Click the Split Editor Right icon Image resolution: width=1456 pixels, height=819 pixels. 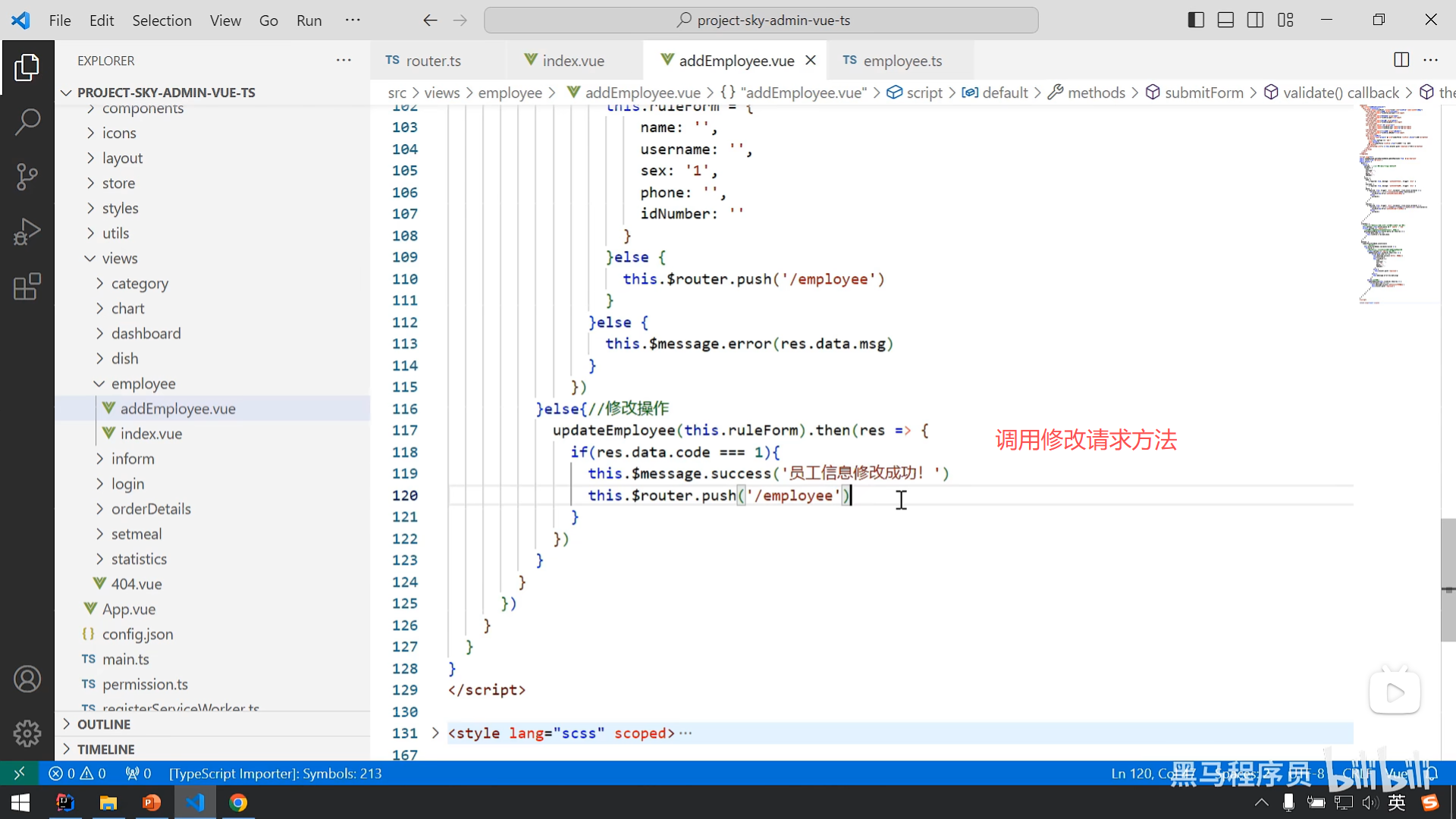click(x=1401, y=60)
